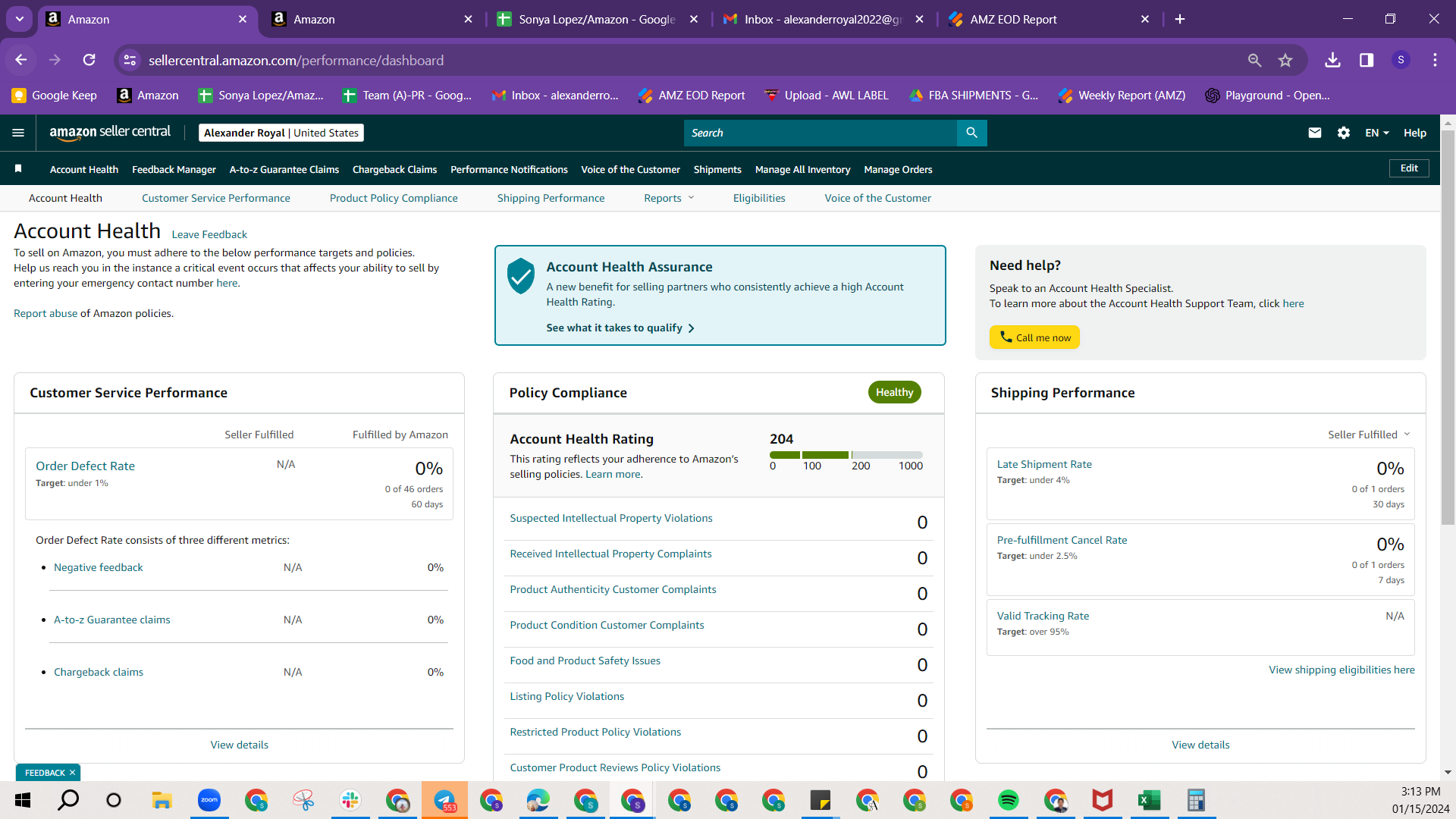
Task: Open the Voice of the Customer sub-tab
Action: (x=877, y=198)
